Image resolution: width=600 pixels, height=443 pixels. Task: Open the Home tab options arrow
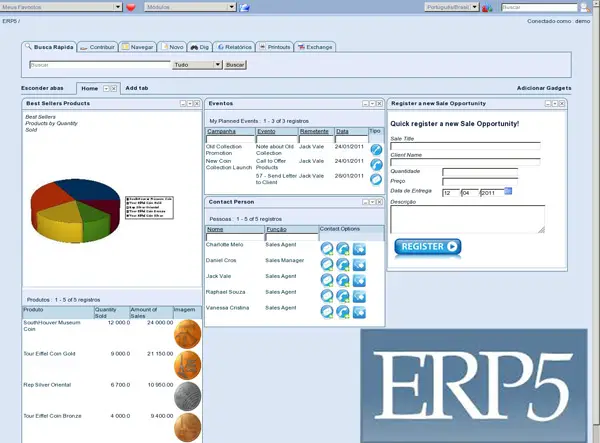[106, 88]
